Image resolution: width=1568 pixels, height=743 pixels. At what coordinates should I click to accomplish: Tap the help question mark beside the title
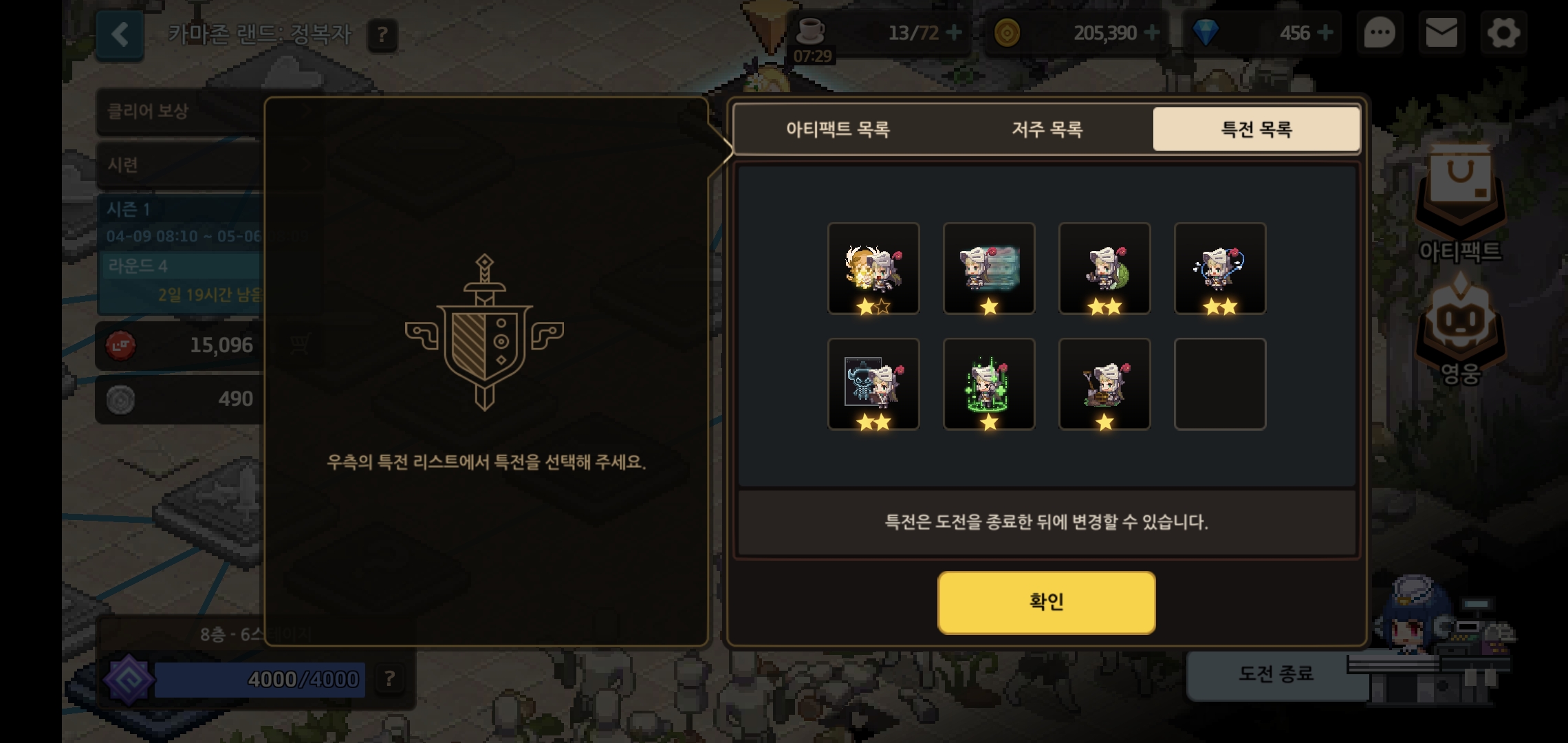coord(382,34)
